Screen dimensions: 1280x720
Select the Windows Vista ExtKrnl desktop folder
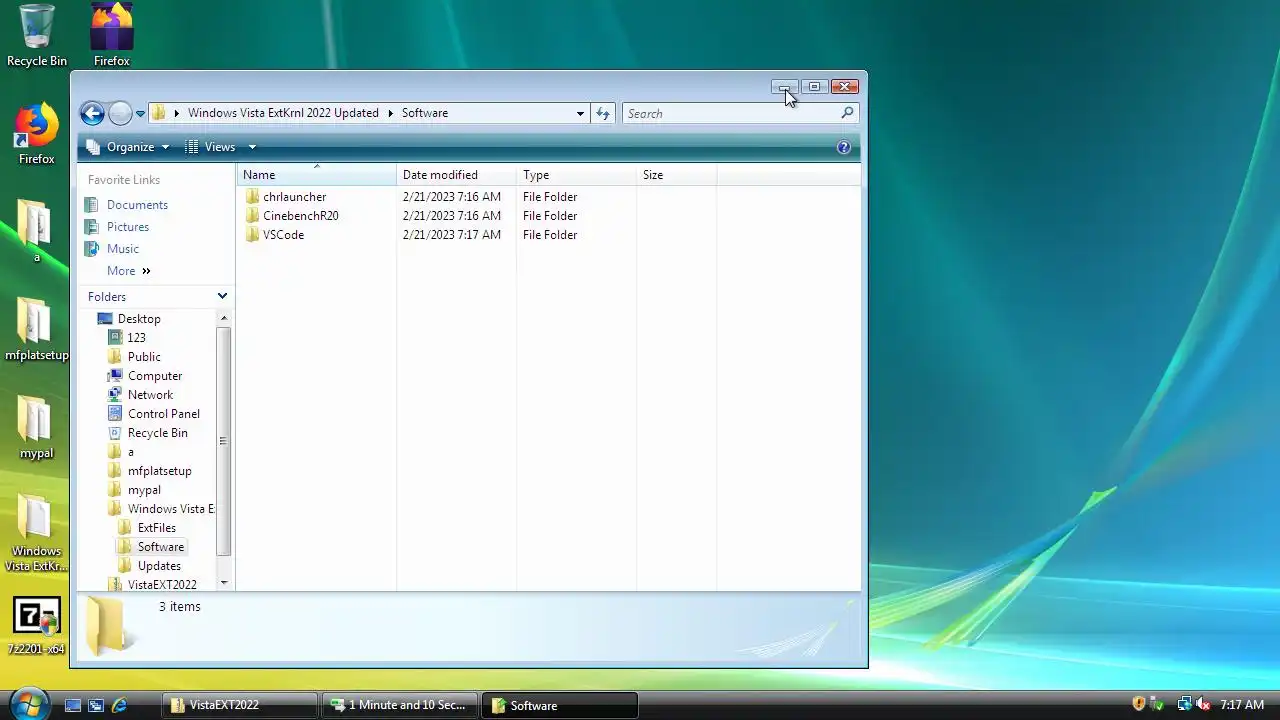coord(37,533)
